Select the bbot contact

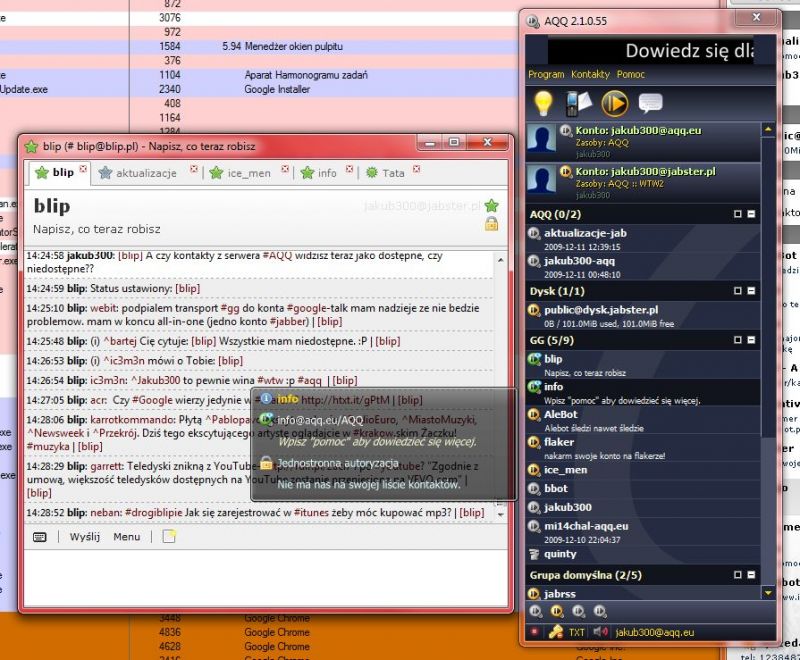(x=643, y=489)
